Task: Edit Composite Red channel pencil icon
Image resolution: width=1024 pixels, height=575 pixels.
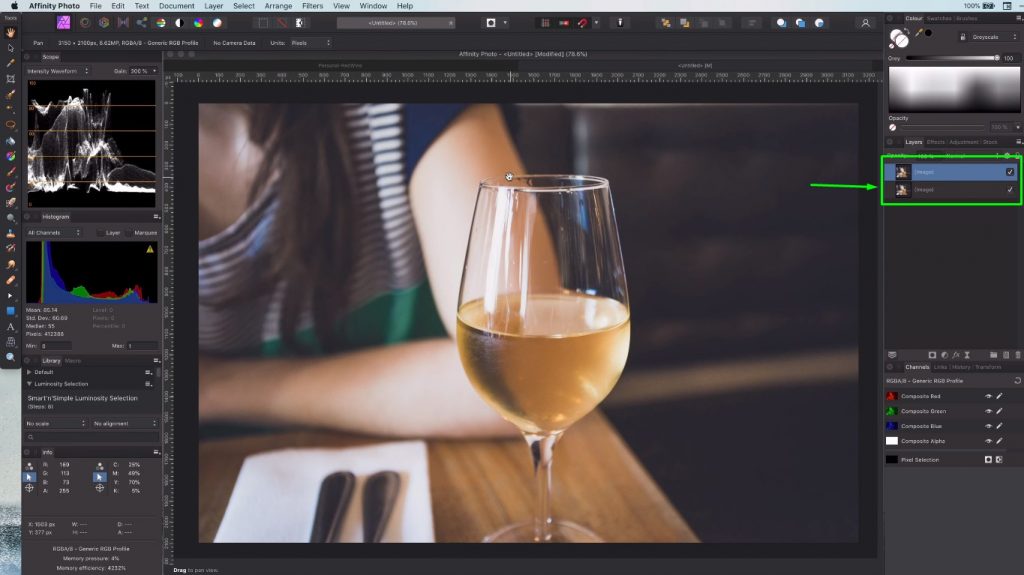Action: pos(1000,396)
